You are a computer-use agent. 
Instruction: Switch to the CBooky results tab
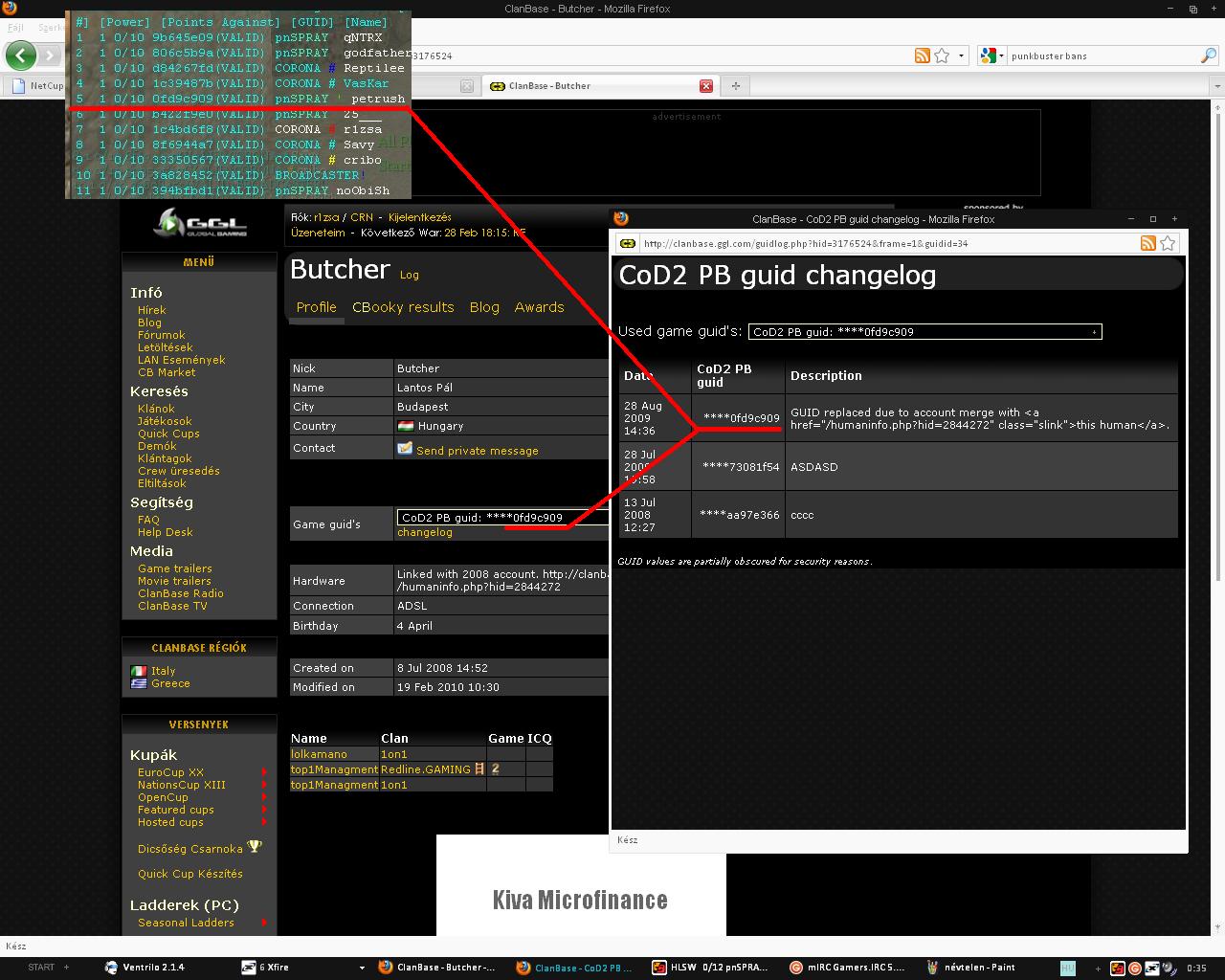pyautogui.click(x=403, y=307)
